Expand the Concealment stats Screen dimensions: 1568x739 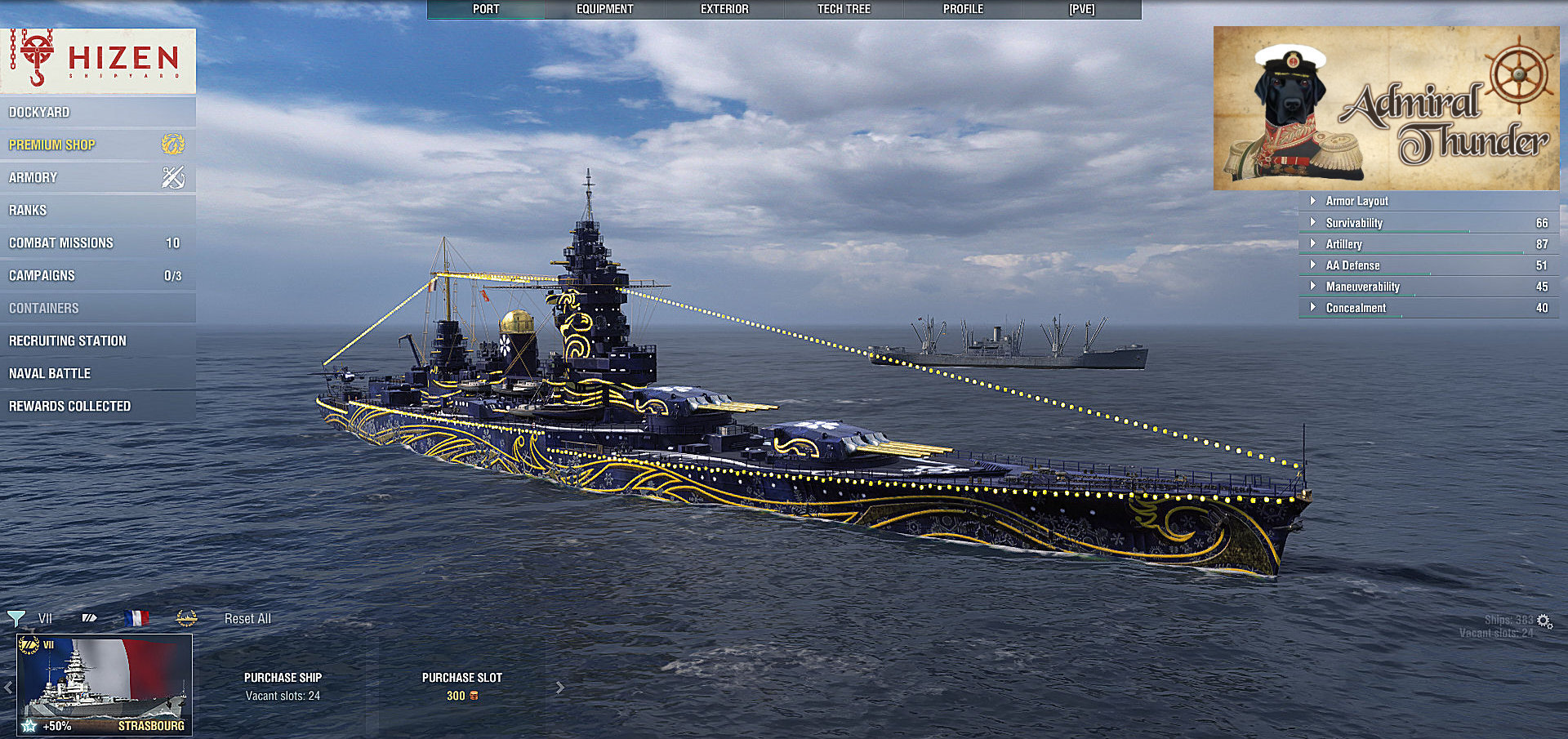coord(1355,308)
